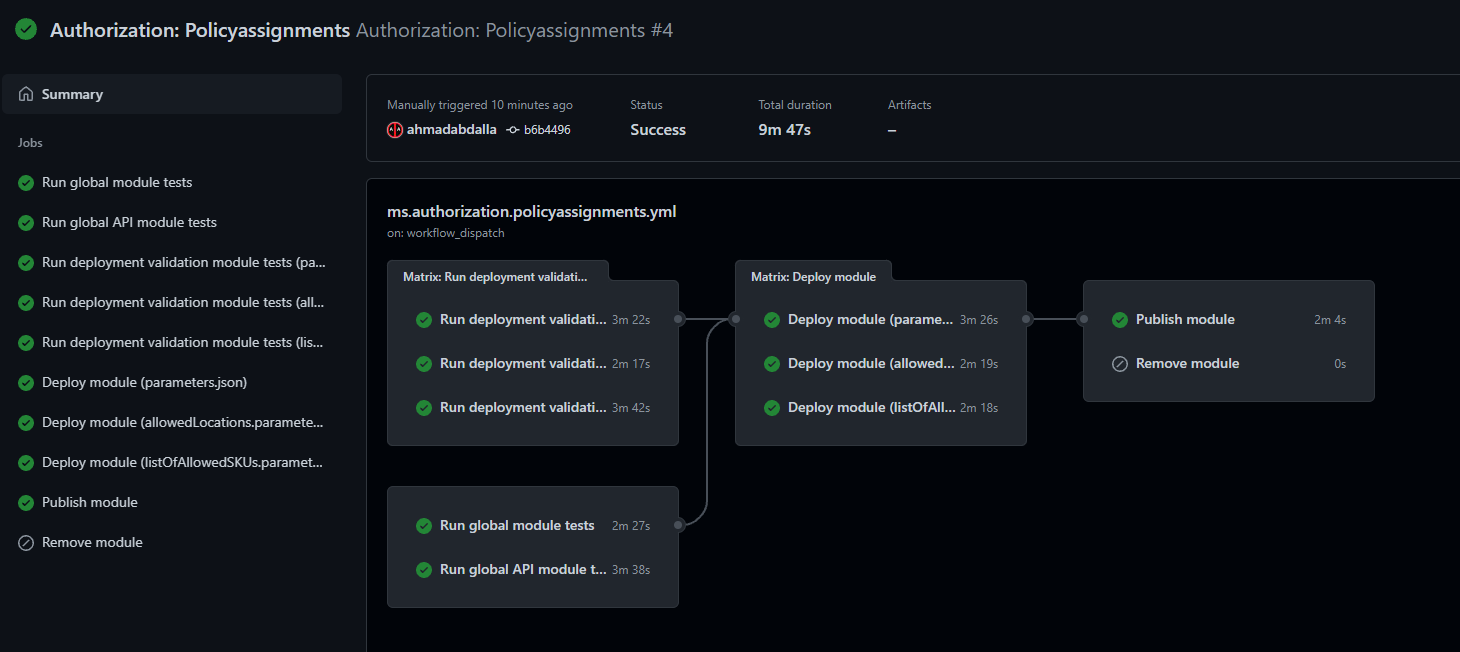Viewport: 1460px width, 652px height.
Task: Open the Summary tab in the sidebar
Action: (x=72, y=94)
